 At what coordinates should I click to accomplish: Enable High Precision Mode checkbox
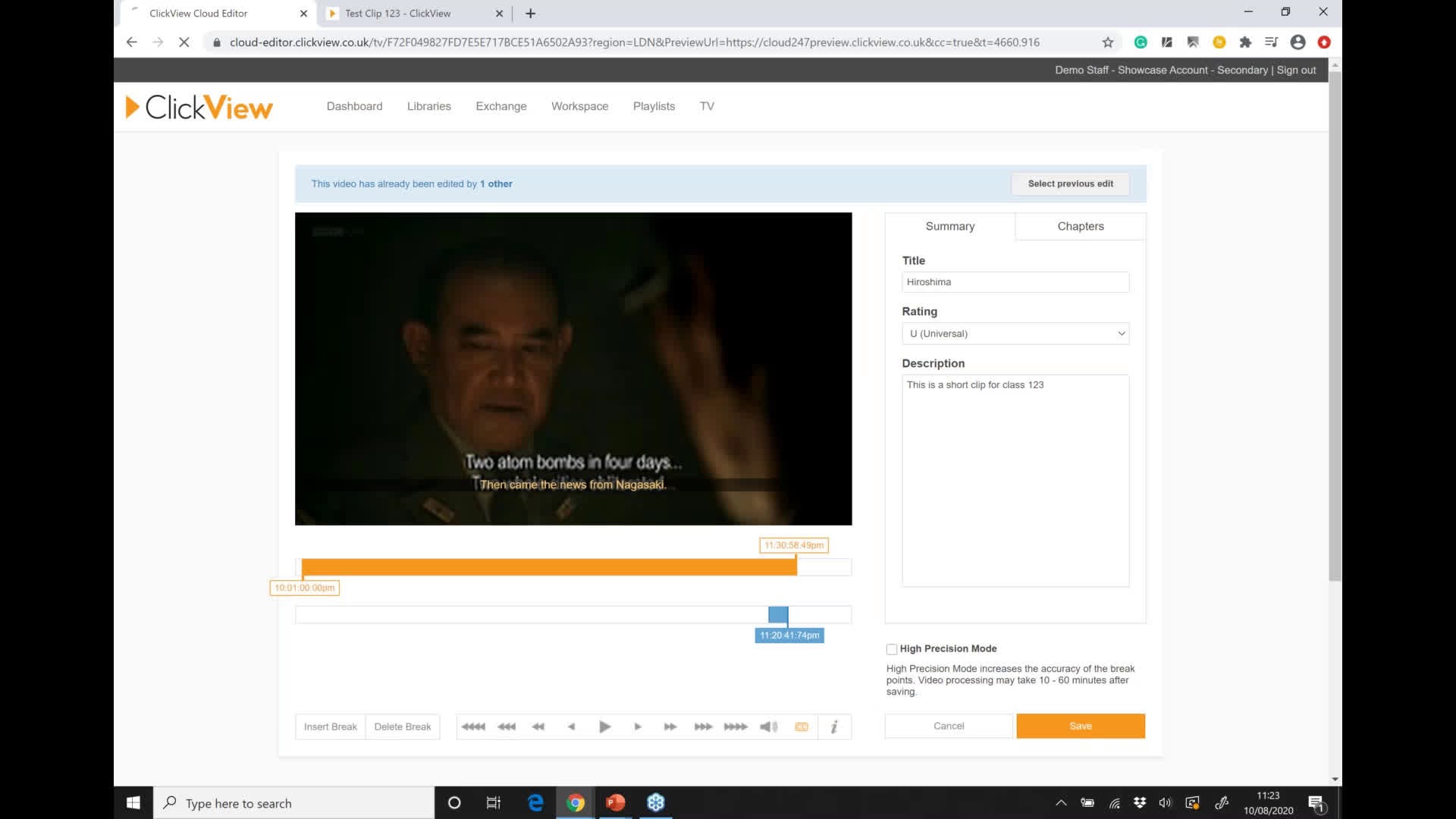point(892,649)
